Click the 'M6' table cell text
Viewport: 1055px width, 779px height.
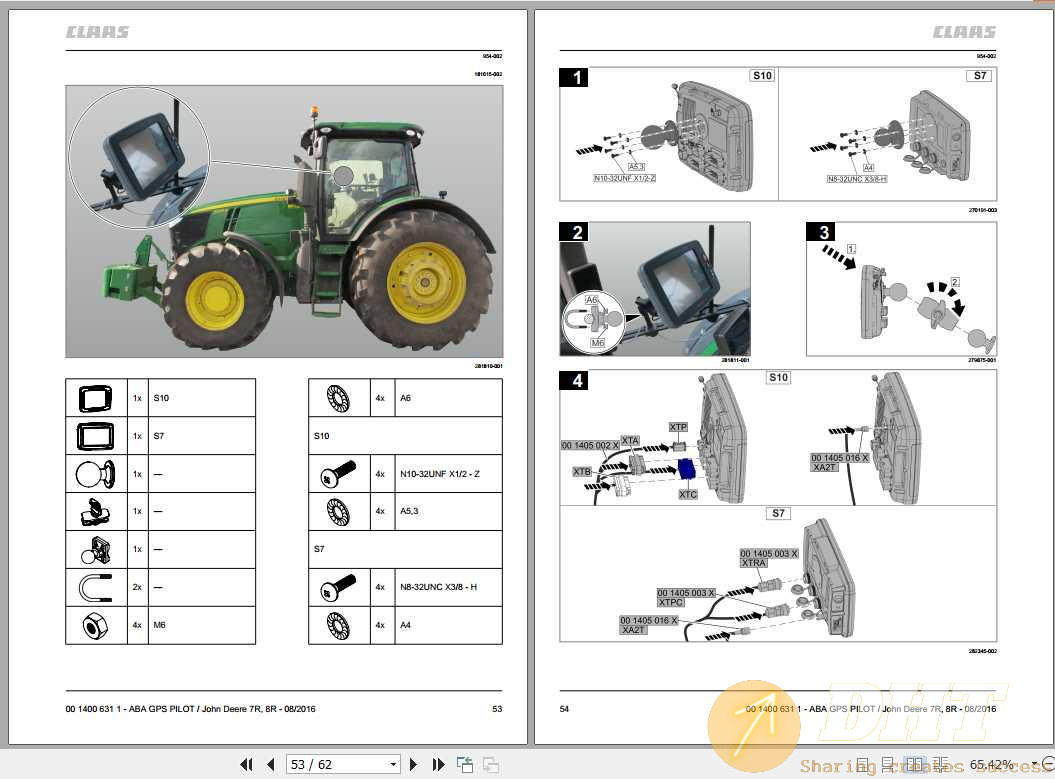(159, 625)
